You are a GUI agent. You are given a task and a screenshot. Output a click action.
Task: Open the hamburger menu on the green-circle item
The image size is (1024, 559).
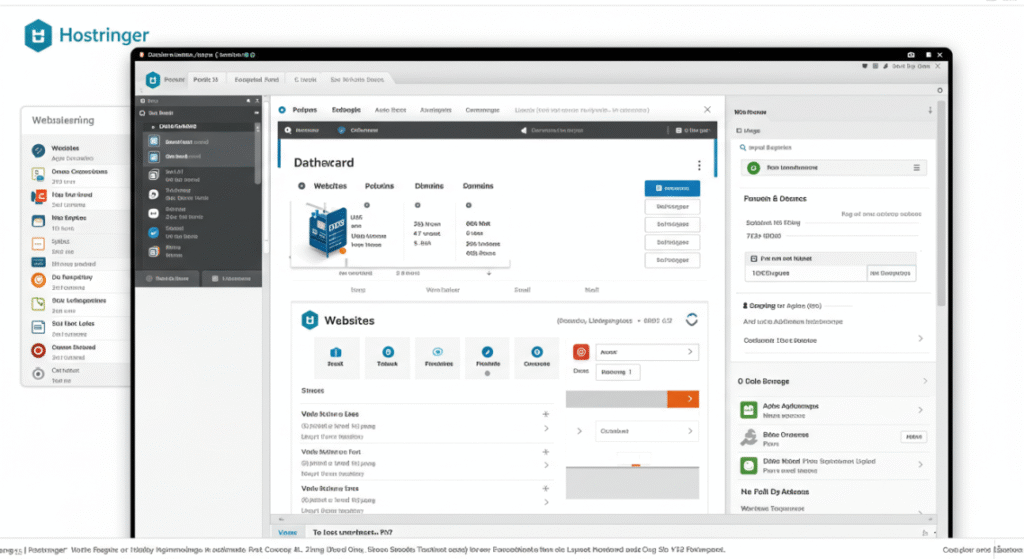coord(916,168)
